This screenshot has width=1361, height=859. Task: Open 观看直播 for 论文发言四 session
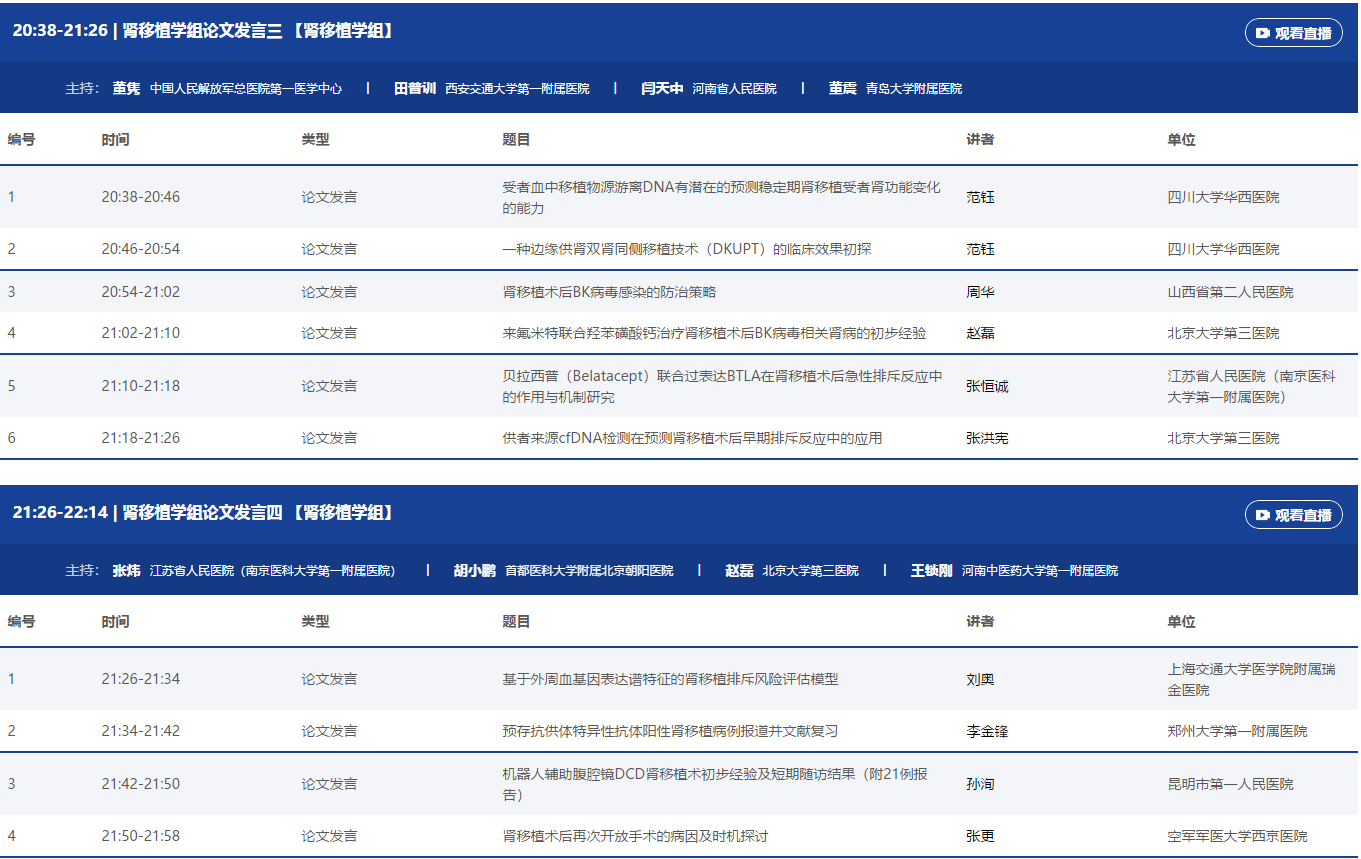(1293, 515)
